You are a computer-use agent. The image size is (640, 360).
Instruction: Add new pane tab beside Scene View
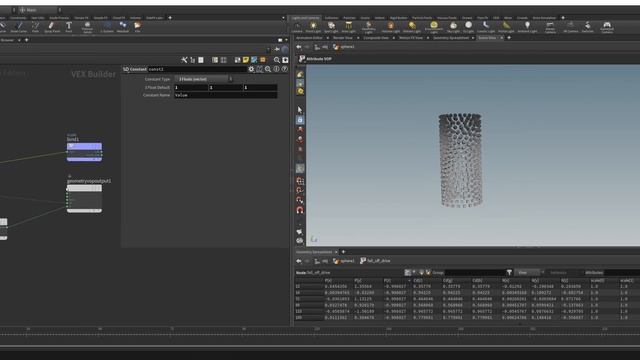point(509,38)
